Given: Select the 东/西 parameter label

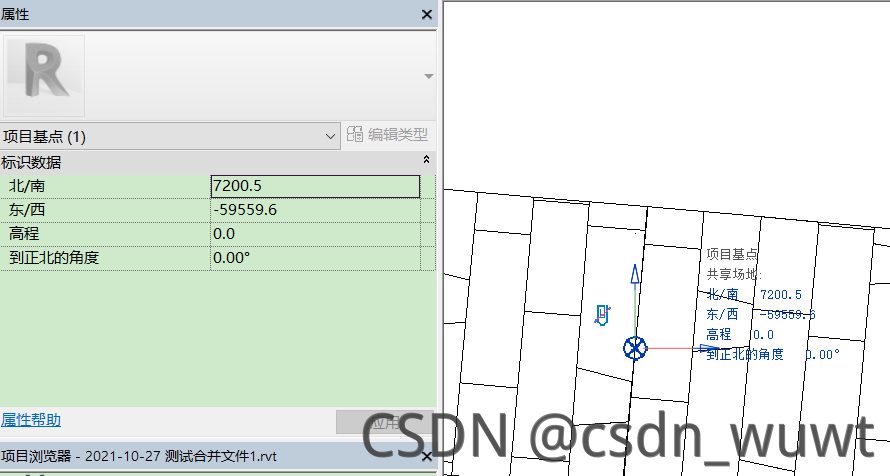Looking at the screenshot, I should coord(27,210).
